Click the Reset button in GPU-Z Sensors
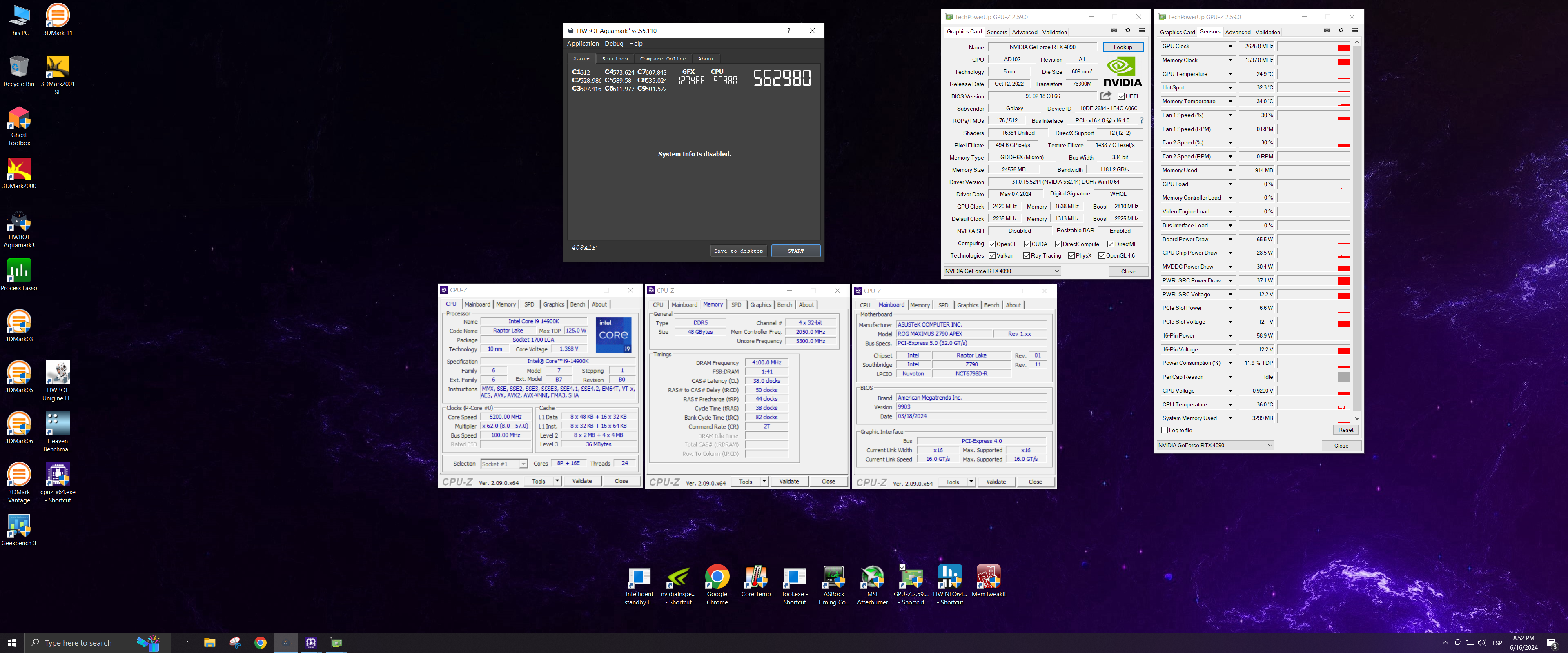1568x653 pixels. pos(1345,430)
